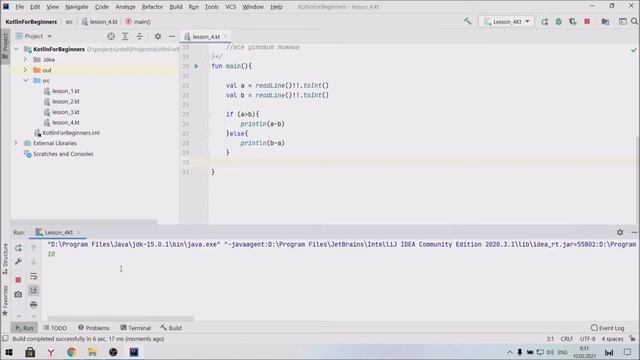Screen dimensions: 640x360
Task: Click the main() breadcrumb in navigation bar
Action: coord(138,22)
